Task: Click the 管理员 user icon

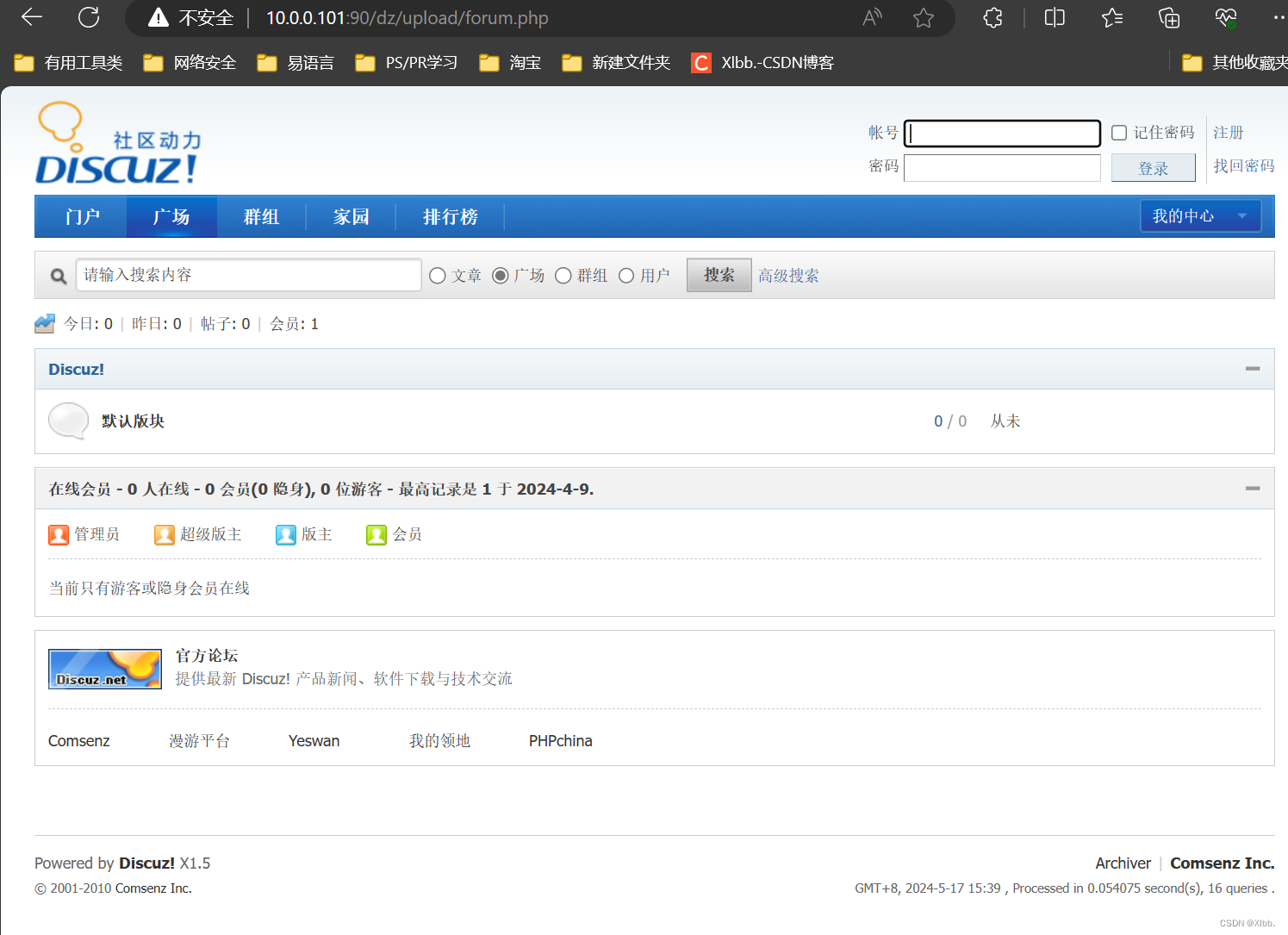Action: tap(59, 535)
